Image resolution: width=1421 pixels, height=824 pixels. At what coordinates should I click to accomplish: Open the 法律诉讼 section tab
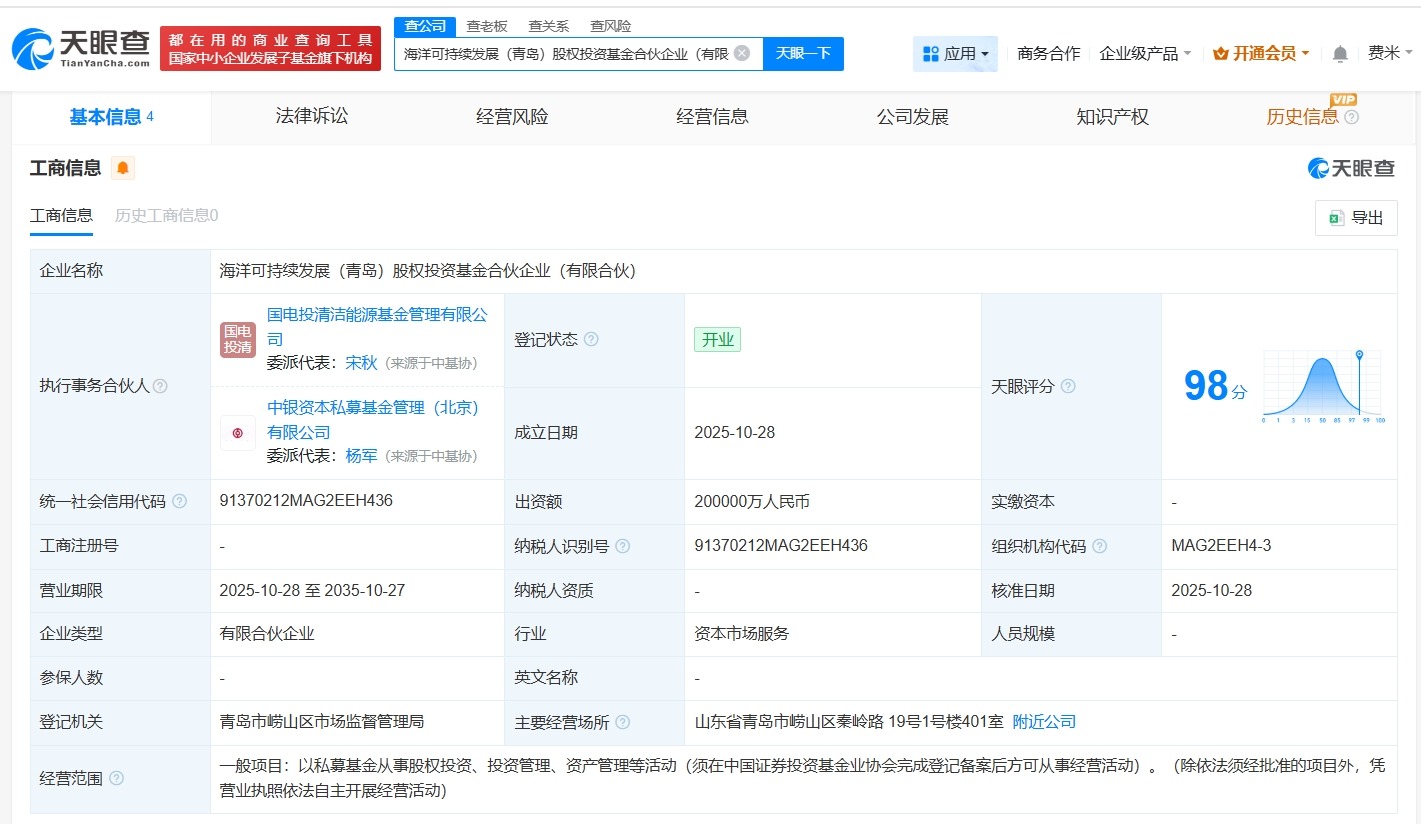[x=311, y=116]
